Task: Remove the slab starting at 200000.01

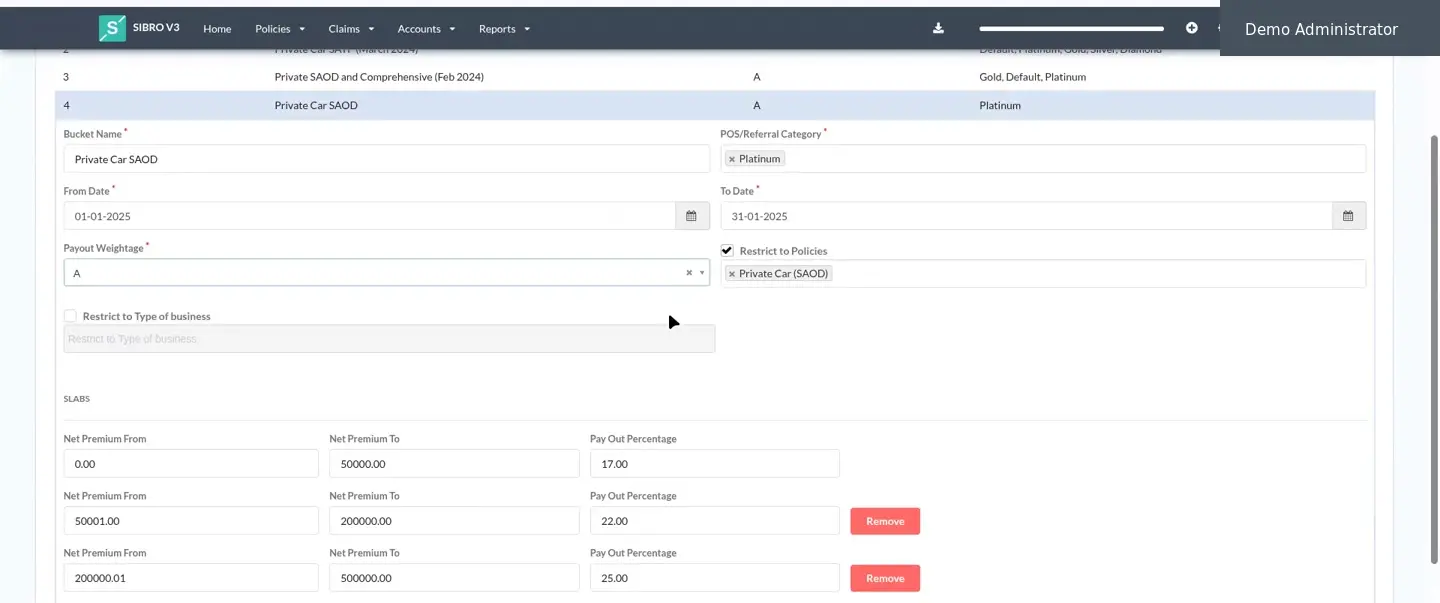Action: (x=885, y=578)
